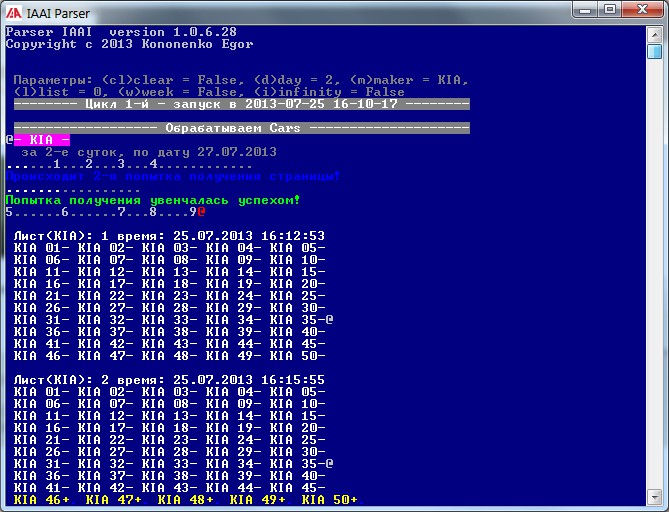Screen dimensions: 669x512
Task: Click the IAAI Parser app icon in title bar
Action: pyautogui.click(x=14, y=13)
